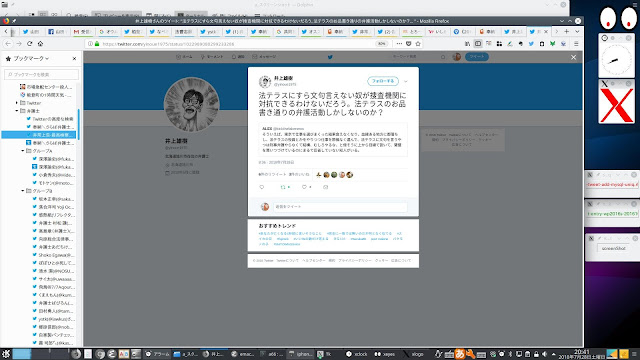Click the メッセージ link in Twitter header

tap(264, 57)
